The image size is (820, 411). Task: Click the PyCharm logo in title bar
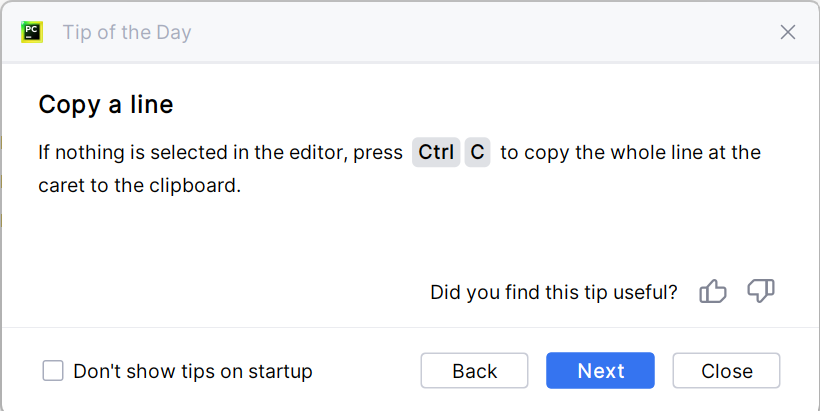coord(31,32)
